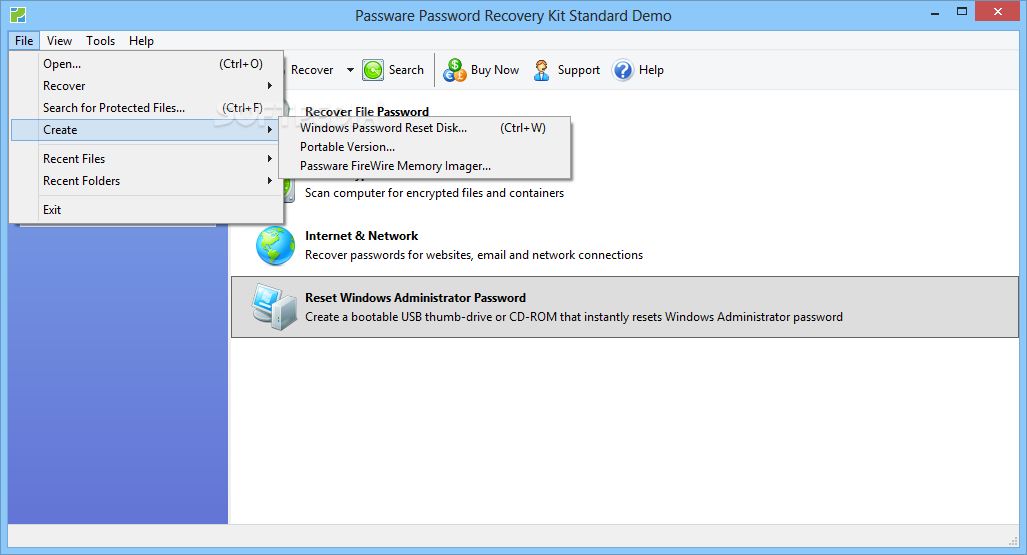The width and height of the screenshot is (1027, 555).
Task: Click the Support person icon
Action: 541,70
